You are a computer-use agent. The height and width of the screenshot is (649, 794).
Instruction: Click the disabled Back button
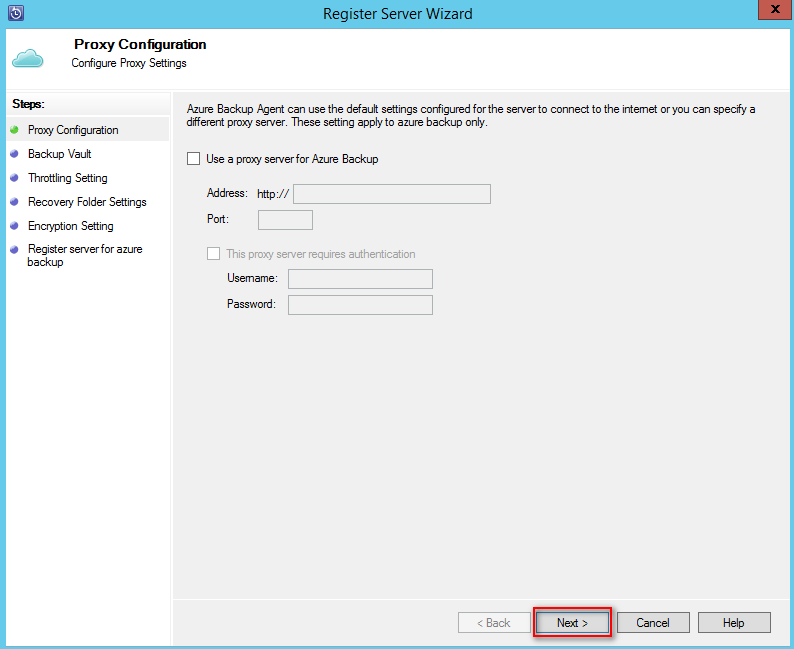(x=494, y=622)
